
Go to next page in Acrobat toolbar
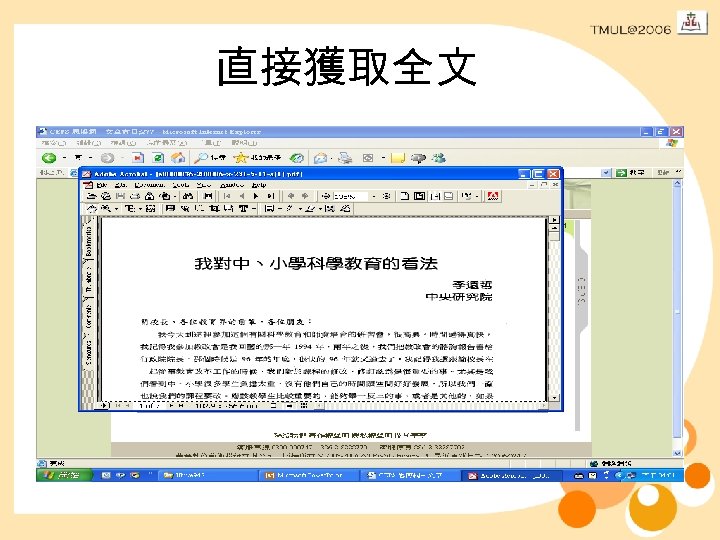(256, 196)
